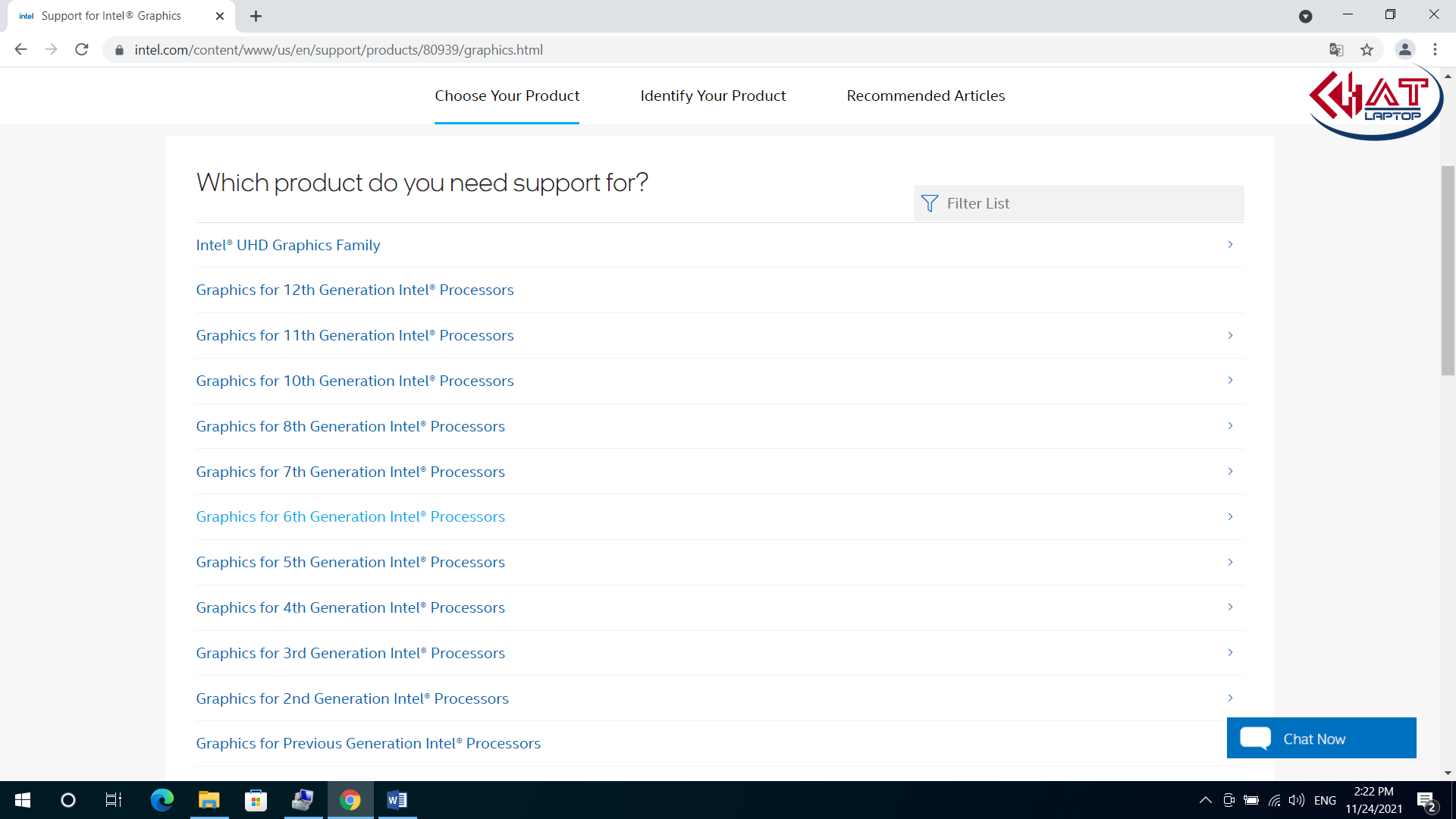Expand the 10th Generation row chevron
The image size is (1456, 819).
[1230, 380]
